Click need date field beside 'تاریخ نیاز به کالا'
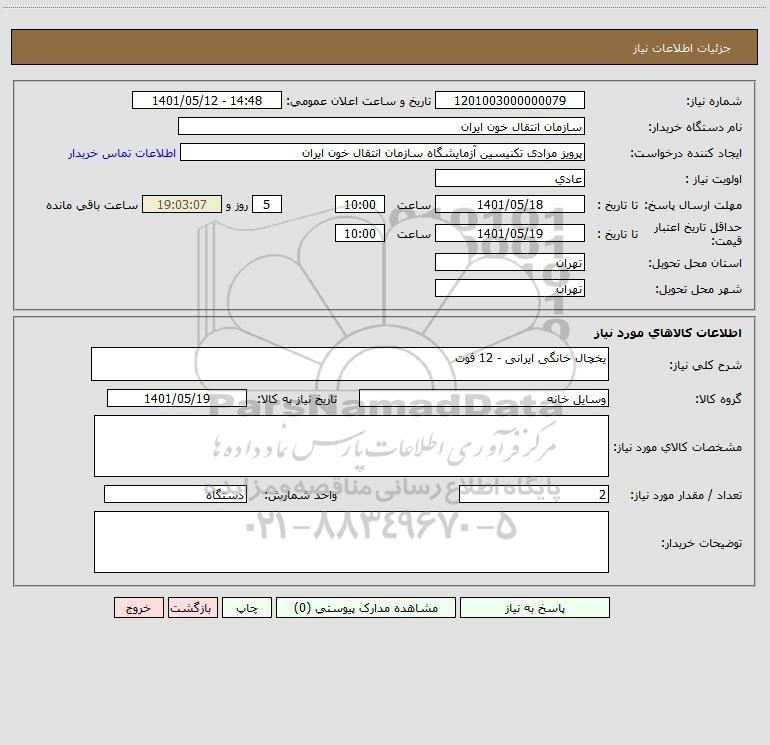This screenshot has height=745, width=770. pos(177,398)
